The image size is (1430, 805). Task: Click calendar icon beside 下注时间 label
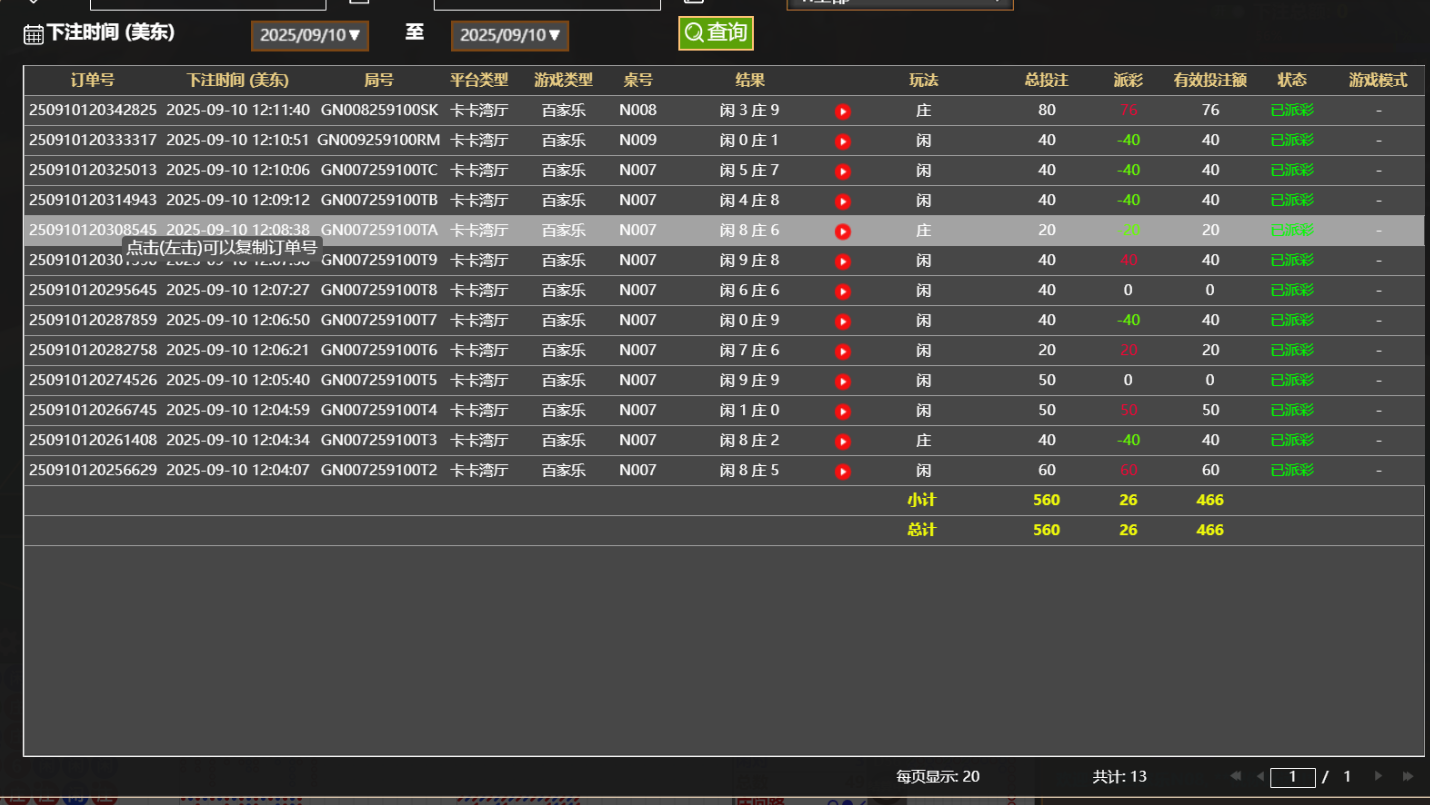[33, 34]
